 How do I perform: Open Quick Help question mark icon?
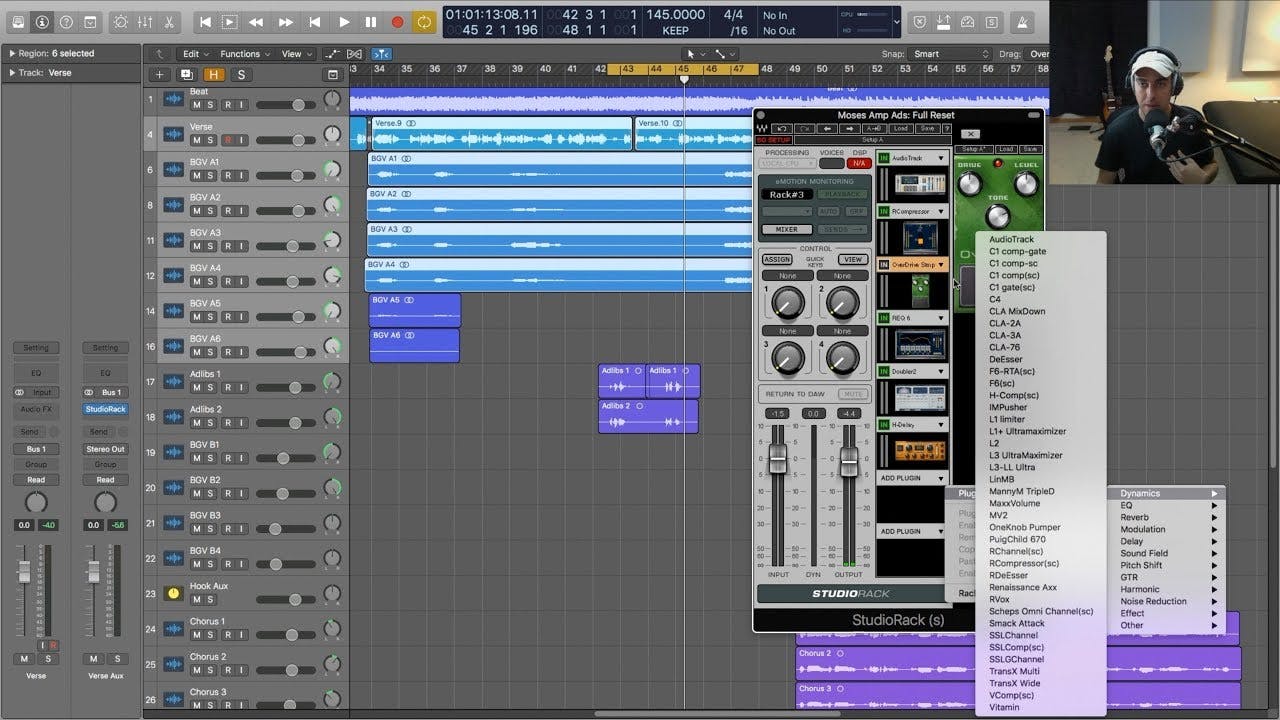click(x=66, y=21)
